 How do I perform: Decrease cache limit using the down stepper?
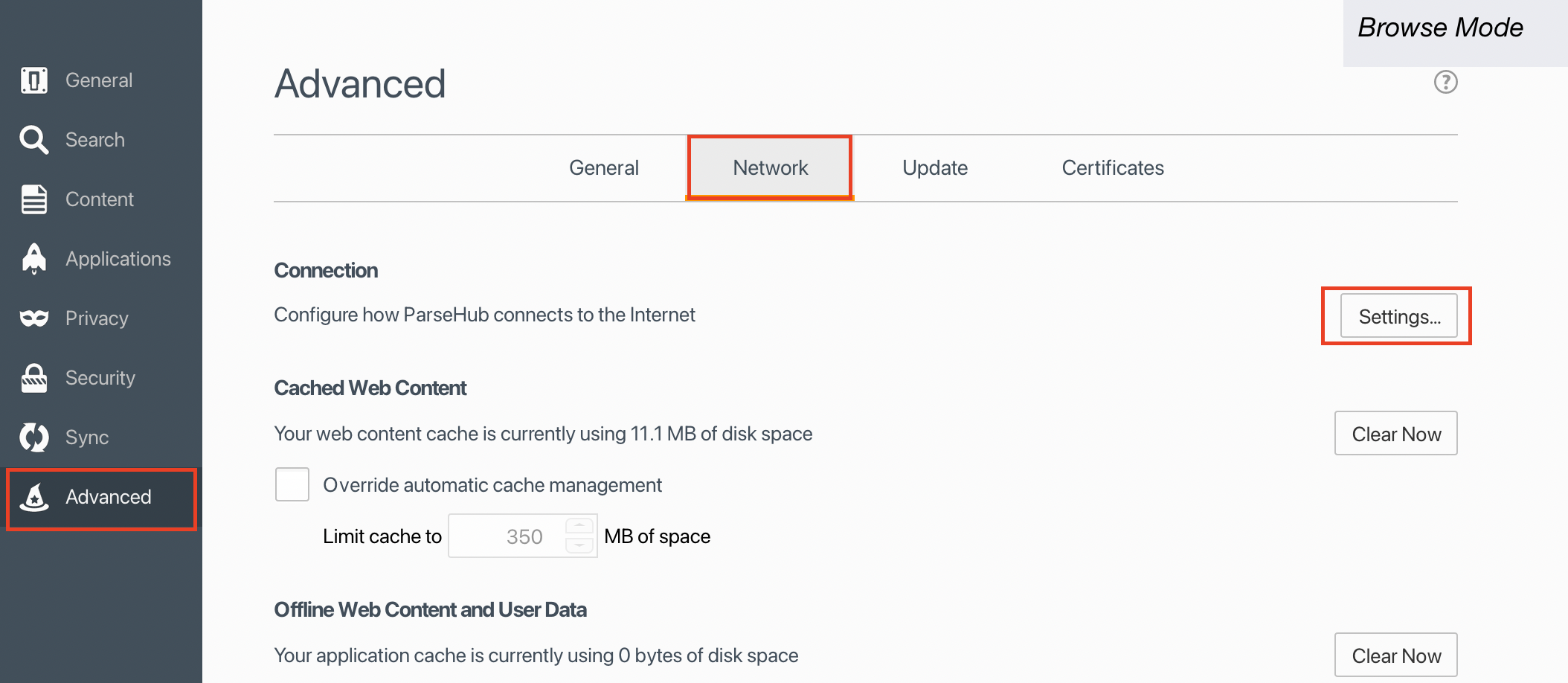point(581,545)
